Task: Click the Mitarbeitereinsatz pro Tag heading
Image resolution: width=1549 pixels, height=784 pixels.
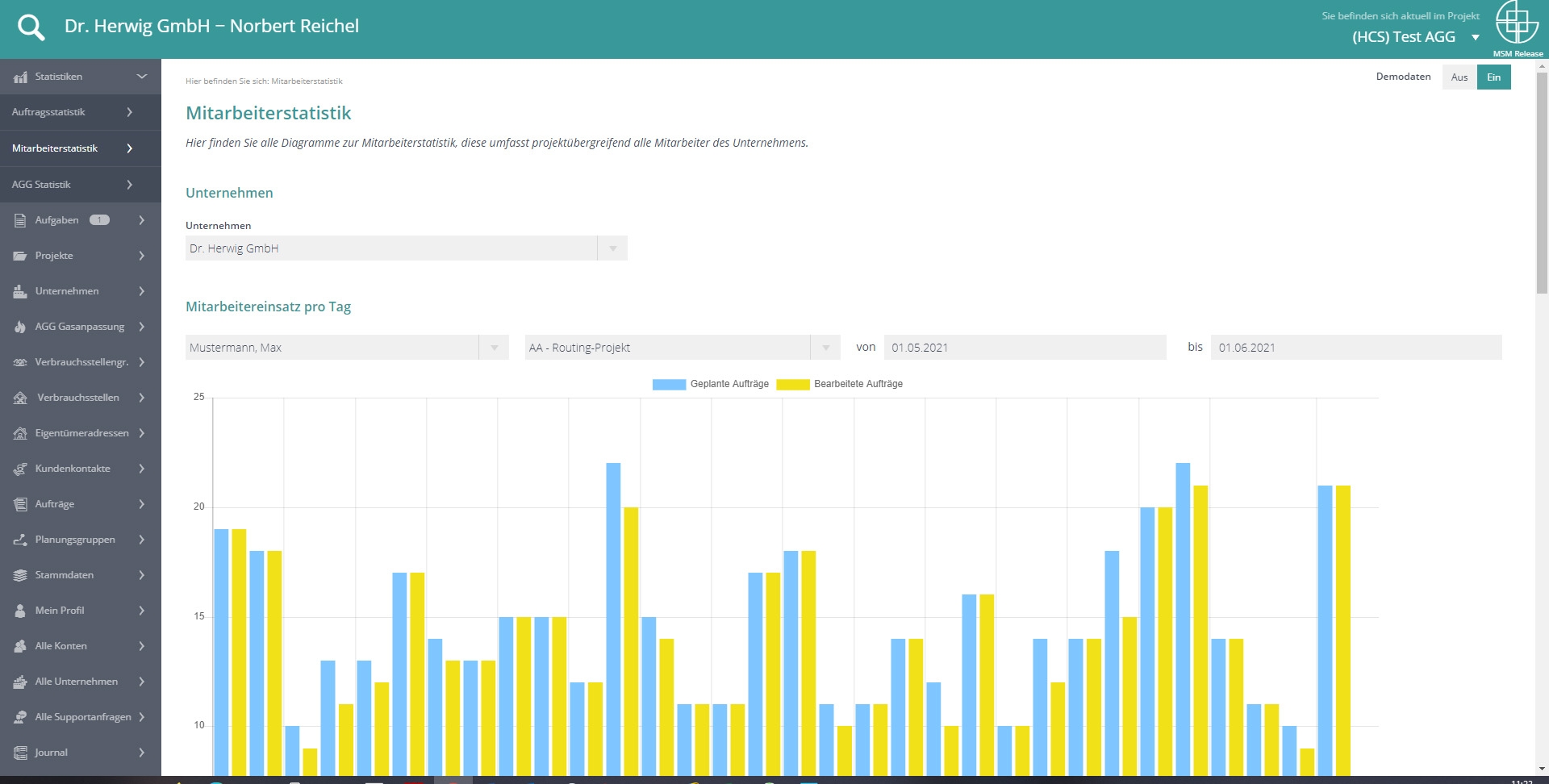Action: [x=268, y=307]
